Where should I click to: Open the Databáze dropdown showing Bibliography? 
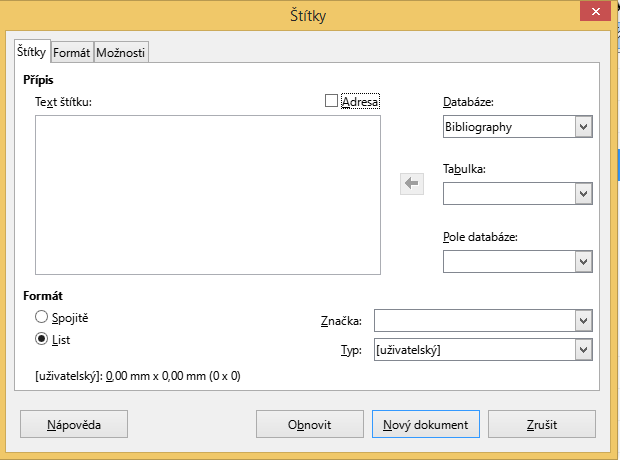point(518,127)
